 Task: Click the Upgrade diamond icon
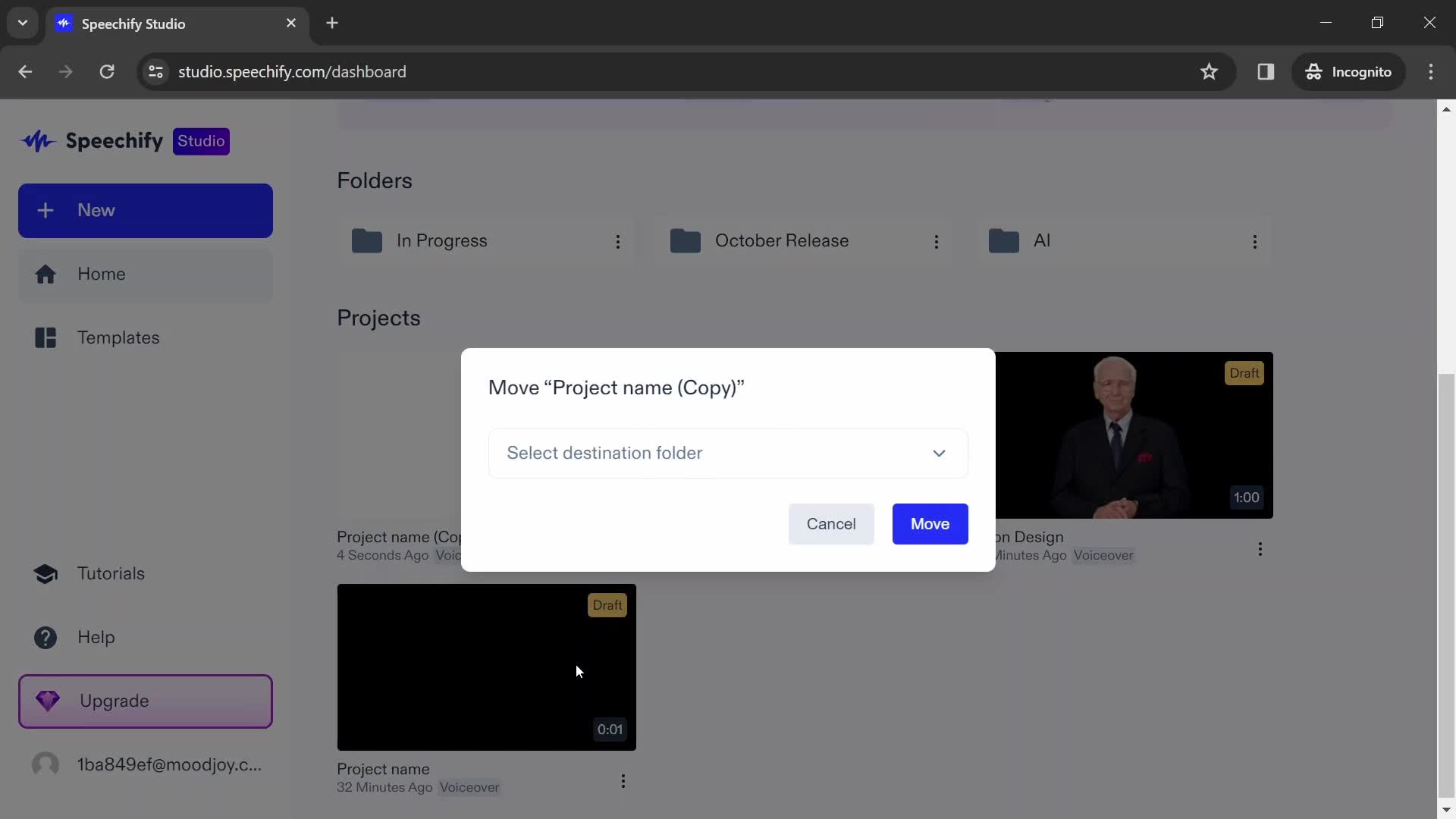click(47, 700)
